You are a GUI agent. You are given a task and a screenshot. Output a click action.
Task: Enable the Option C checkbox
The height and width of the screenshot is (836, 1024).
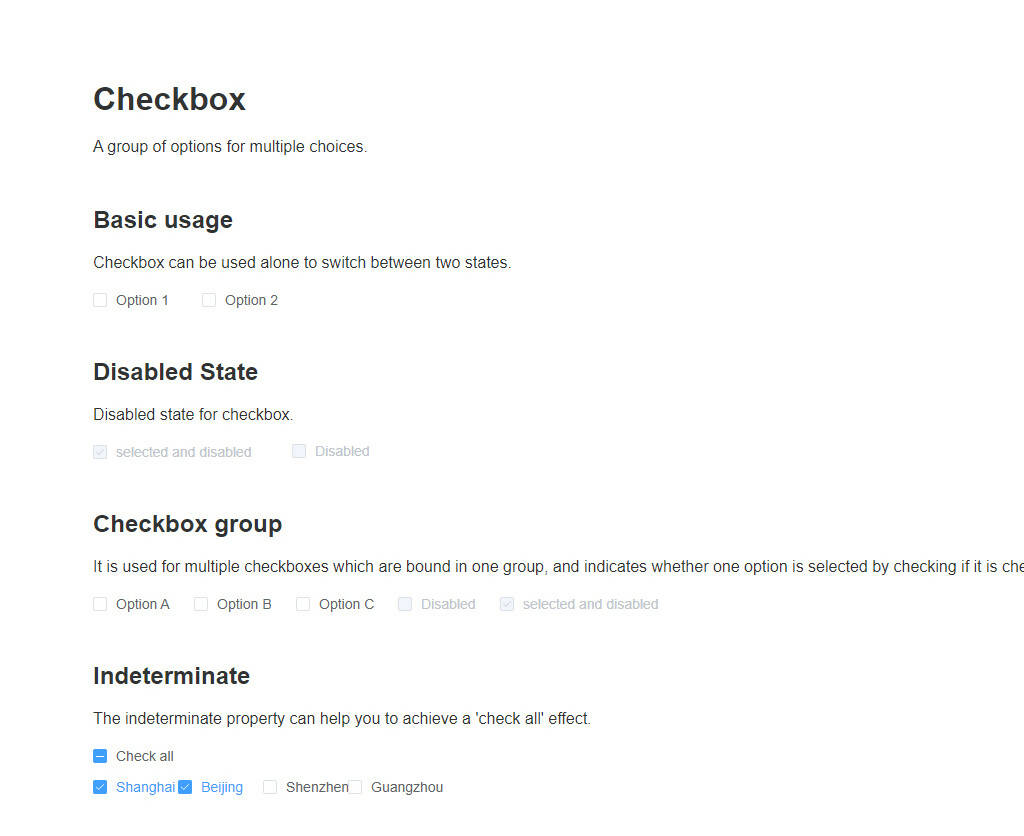pos(303,604)
